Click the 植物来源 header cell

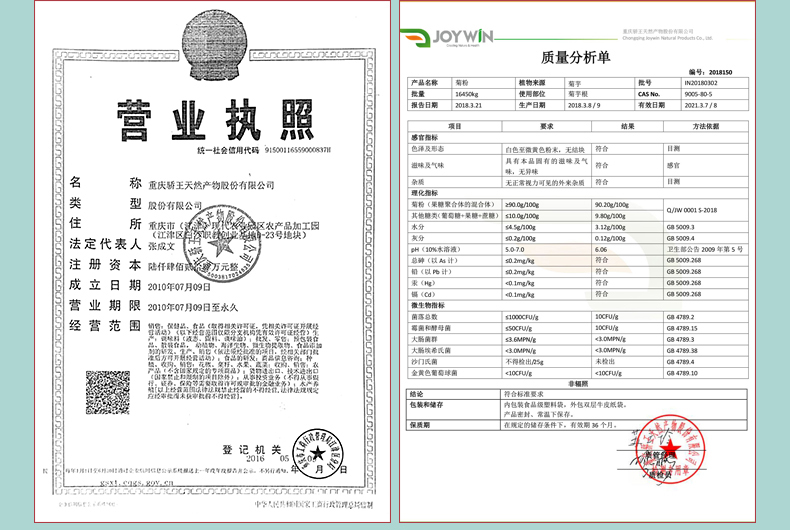532,83
